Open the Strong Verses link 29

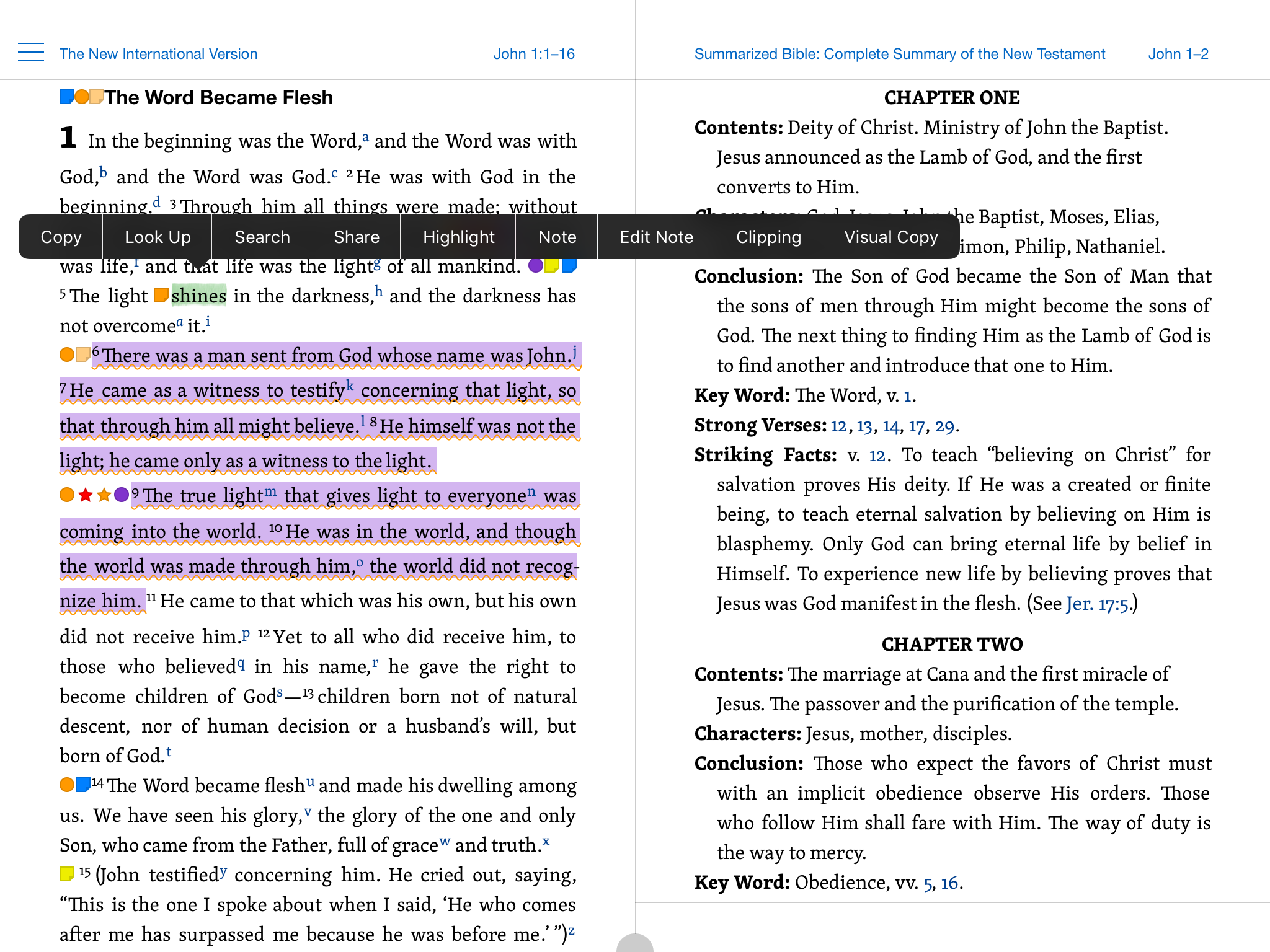(944, 426)
